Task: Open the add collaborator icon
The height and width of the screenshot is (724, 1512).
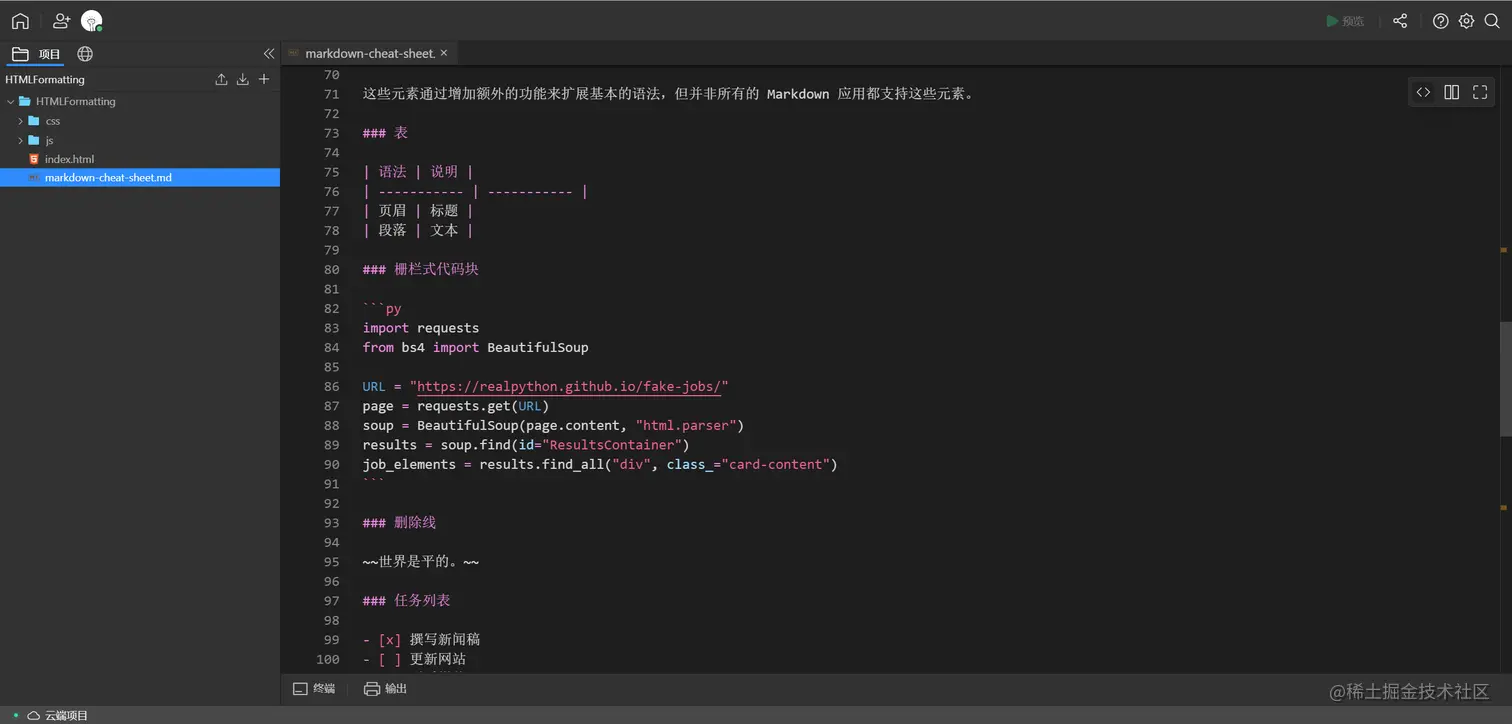Action: point(62,20)
